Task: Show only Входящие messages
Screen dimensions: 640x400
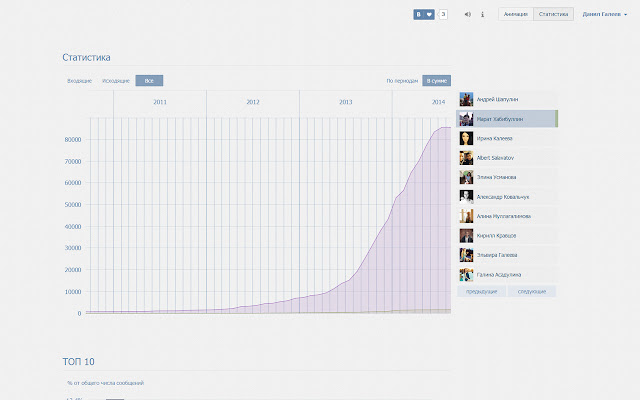Action: click(x=80, y=81)
